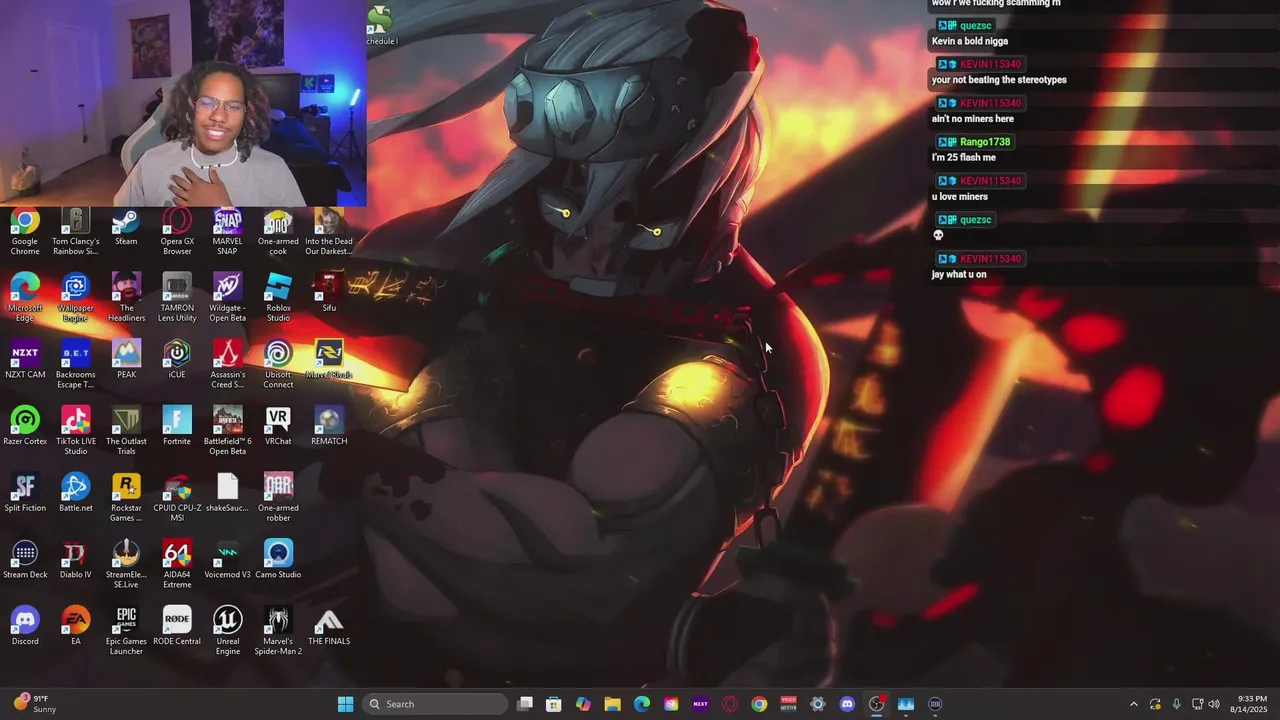Select the Wallpaper Engine desktop icon

75,299
